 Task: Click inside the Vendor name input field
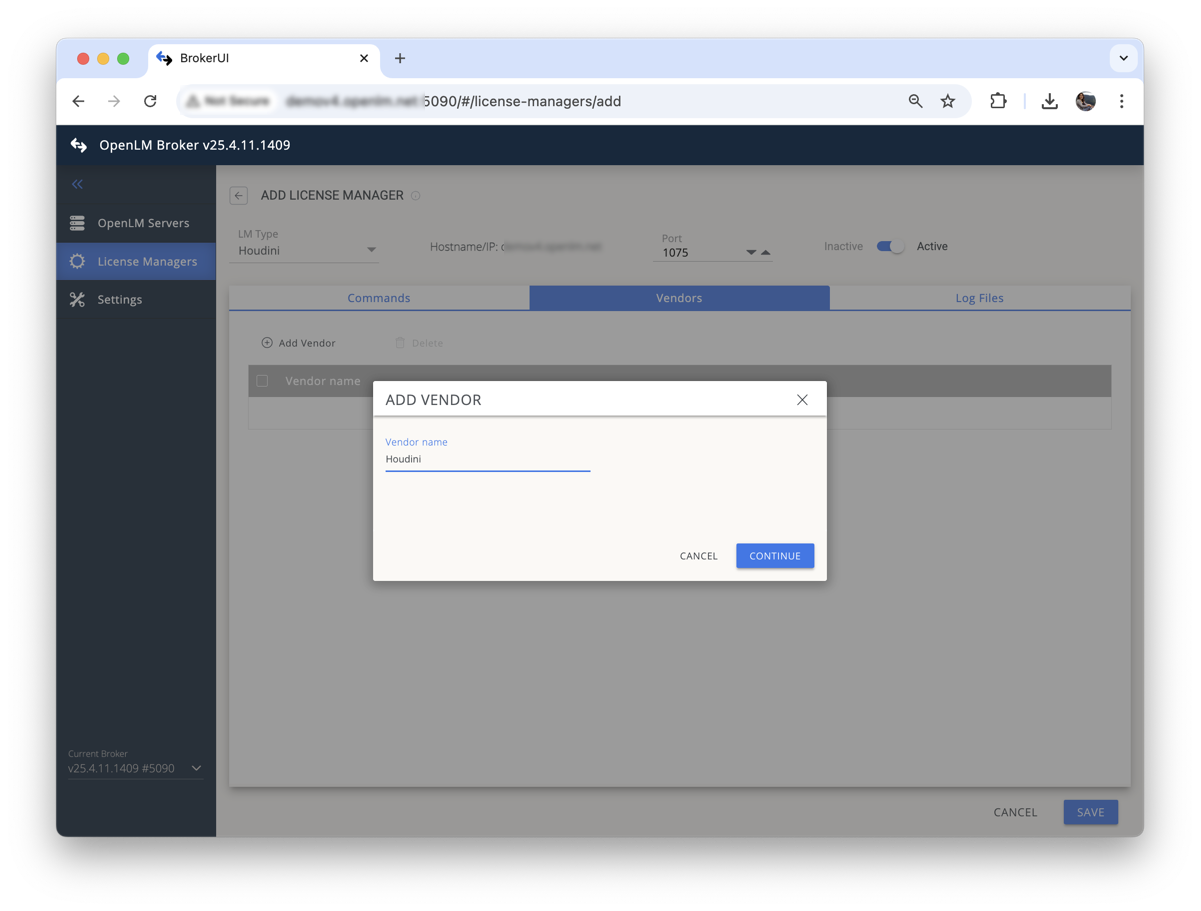tap(487, 459)
